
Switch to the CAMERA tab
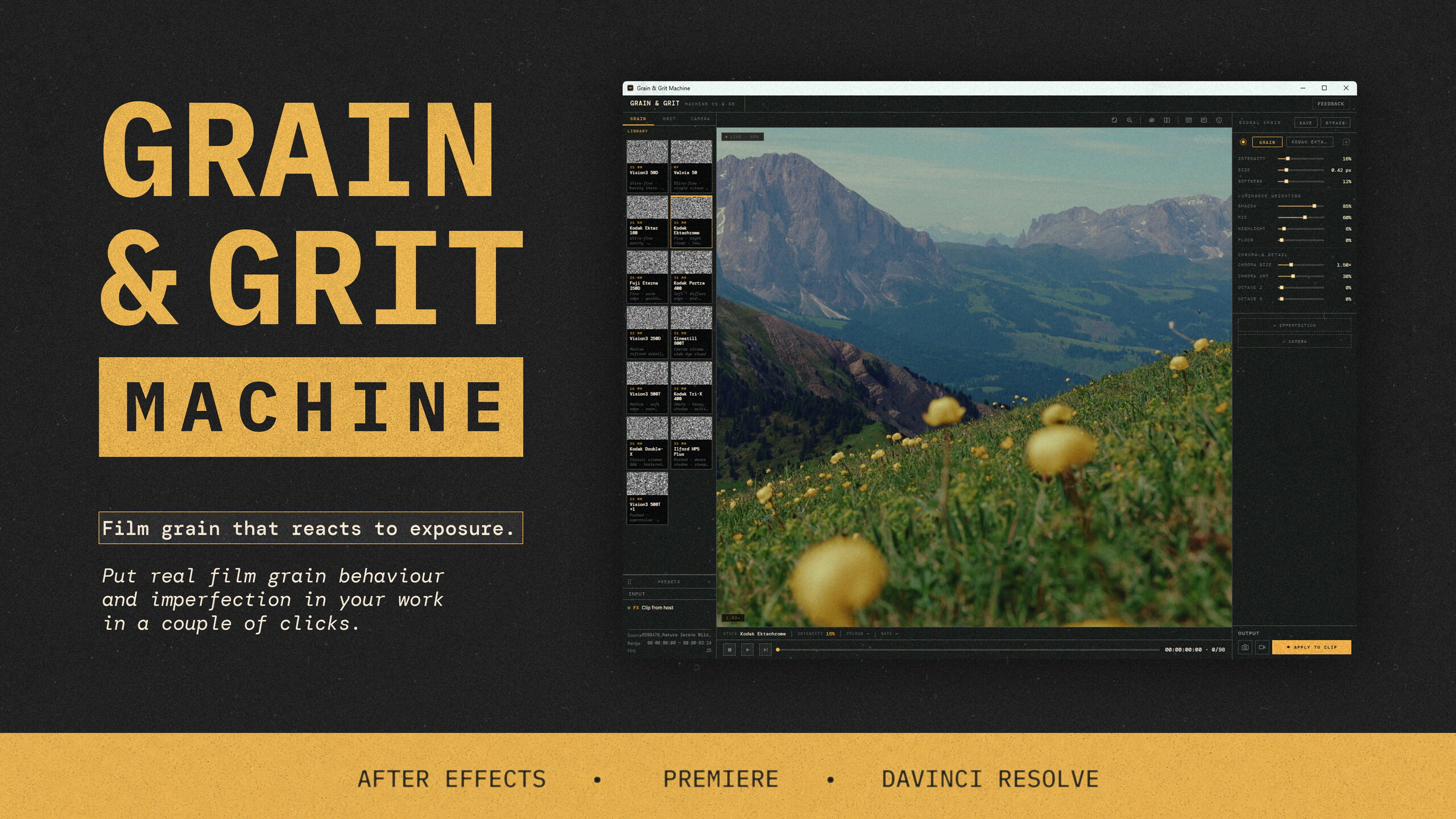point(700,119)
